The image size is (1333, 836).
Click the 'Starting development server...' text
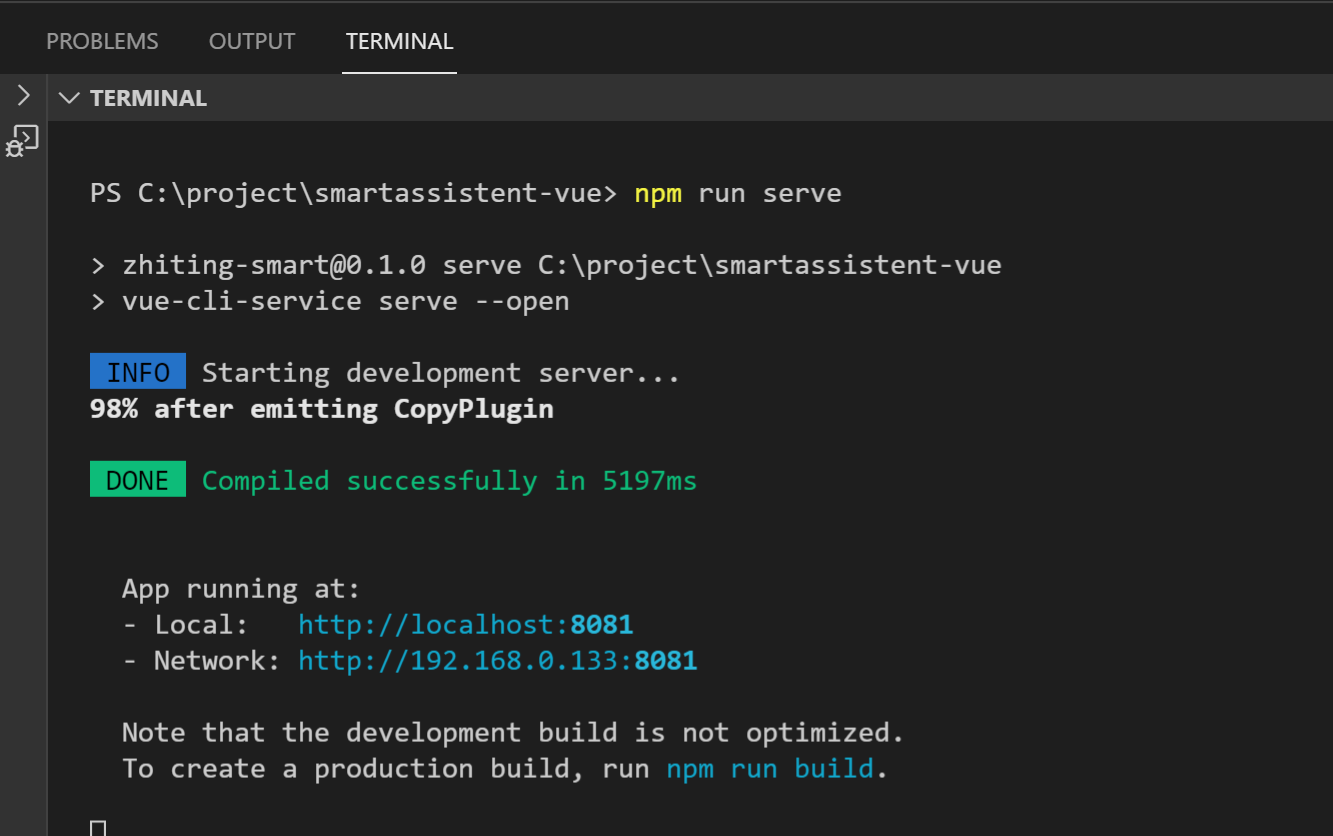click(x=441, y=373)
